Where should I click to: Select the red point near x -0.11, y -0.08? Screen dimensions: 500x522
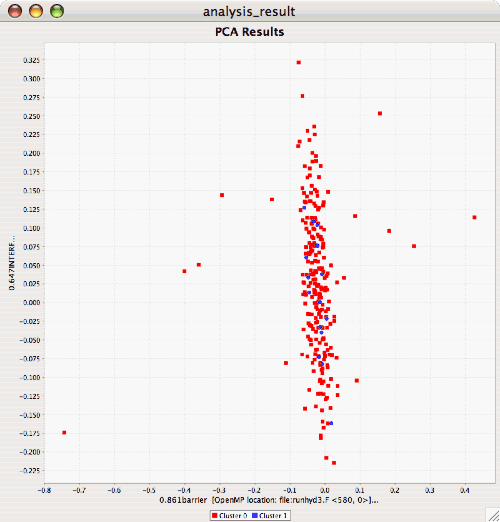coord(286,363)
